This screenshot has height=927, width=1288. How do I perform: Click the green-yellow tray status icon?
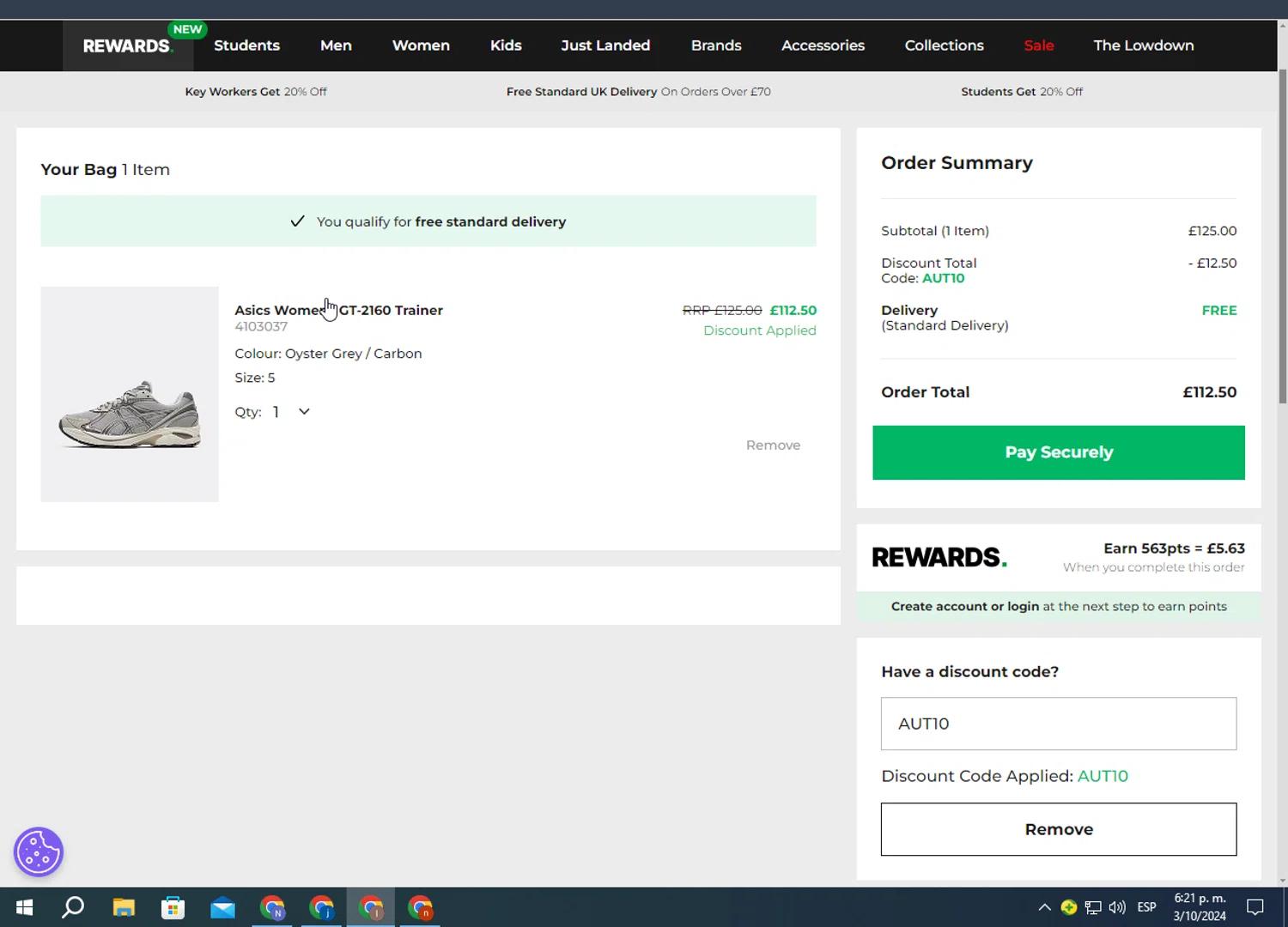(x=1069, y=907)
